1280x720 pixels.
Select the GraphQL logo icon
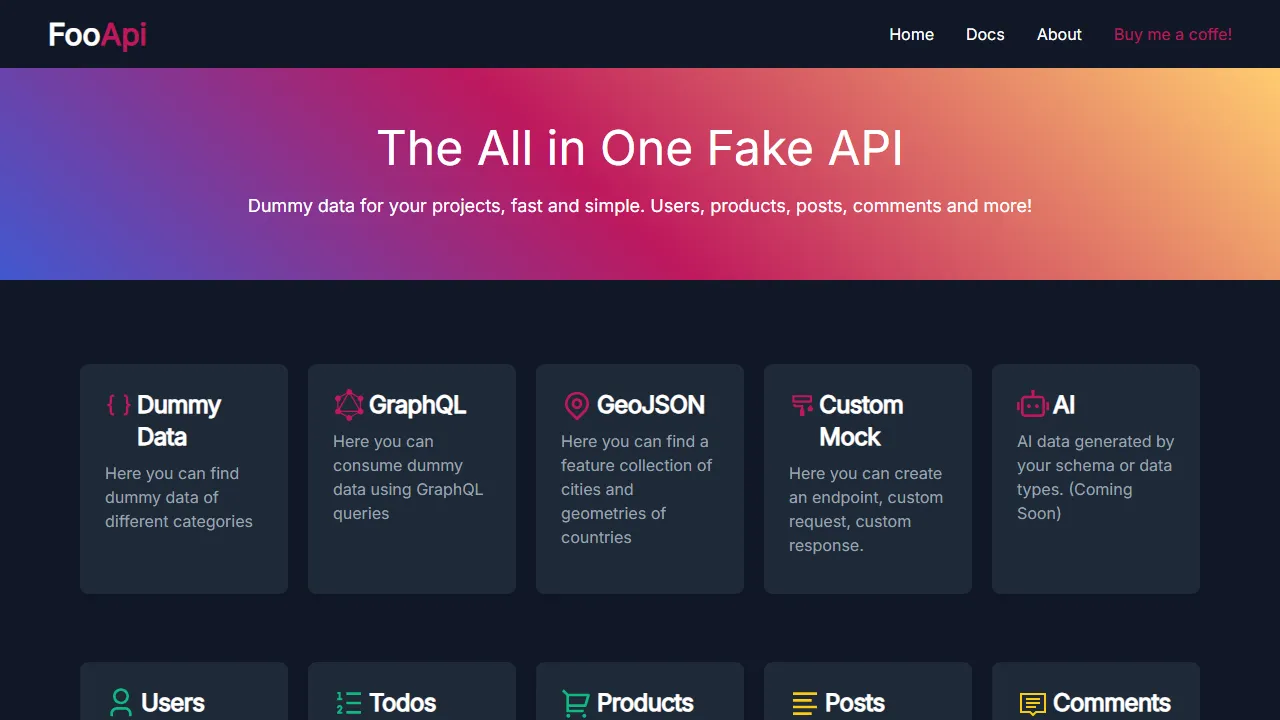(348, 405)
